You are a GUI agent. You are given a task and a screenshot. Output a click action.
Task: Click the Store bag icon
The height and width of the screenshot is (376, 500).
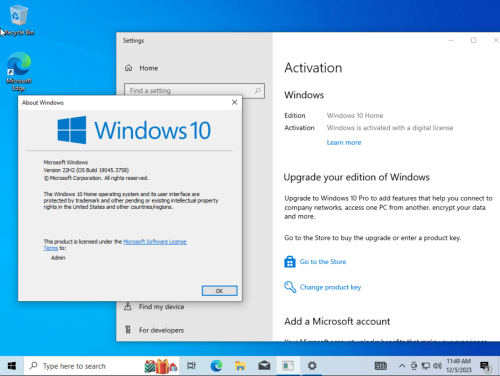[290, 262]
